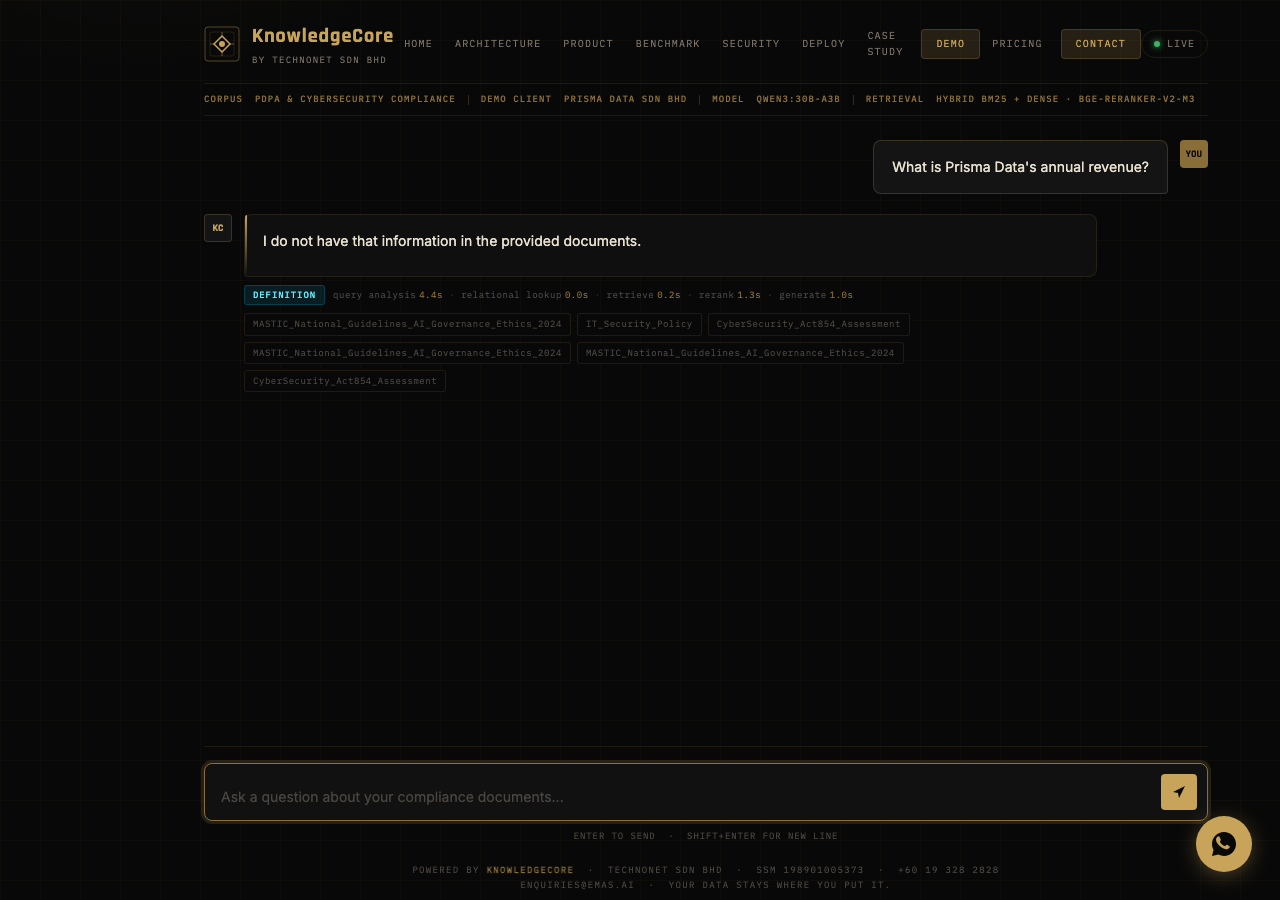Click "PRISMA DATA SDN BHD" demo client label
Screen dimensions: 1280x900
pyautogui.click(x=625, y=99)
